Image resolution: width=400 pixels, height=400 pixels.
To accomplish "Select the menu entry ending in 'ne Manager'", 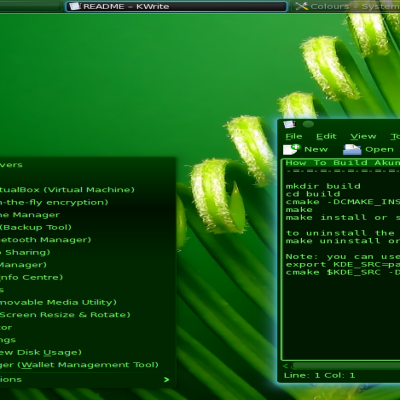I will pyautogui.click(x=87, y=215).
